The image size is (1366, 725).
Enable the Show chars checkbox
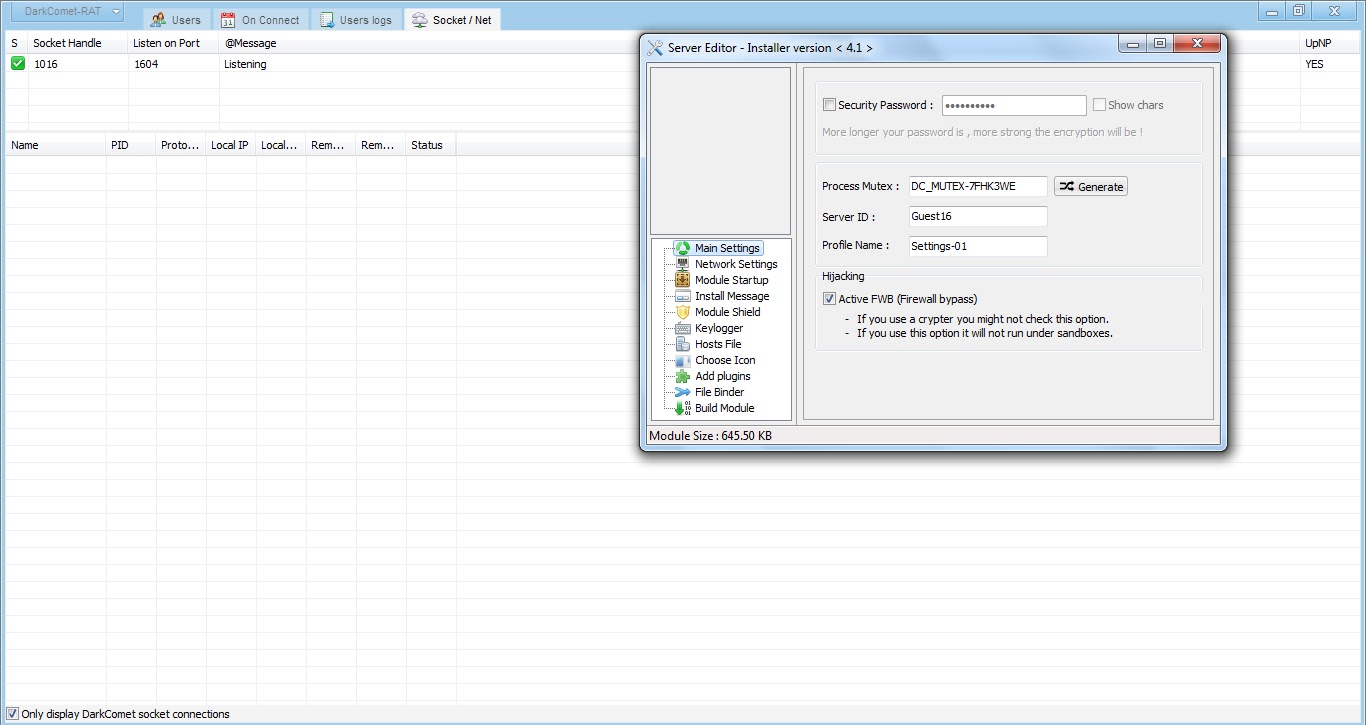(x=1099, y=105)
